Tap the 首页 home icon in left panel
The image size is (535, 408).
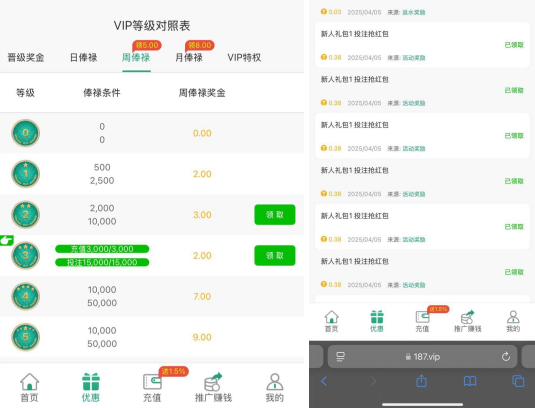click(29, 382)
